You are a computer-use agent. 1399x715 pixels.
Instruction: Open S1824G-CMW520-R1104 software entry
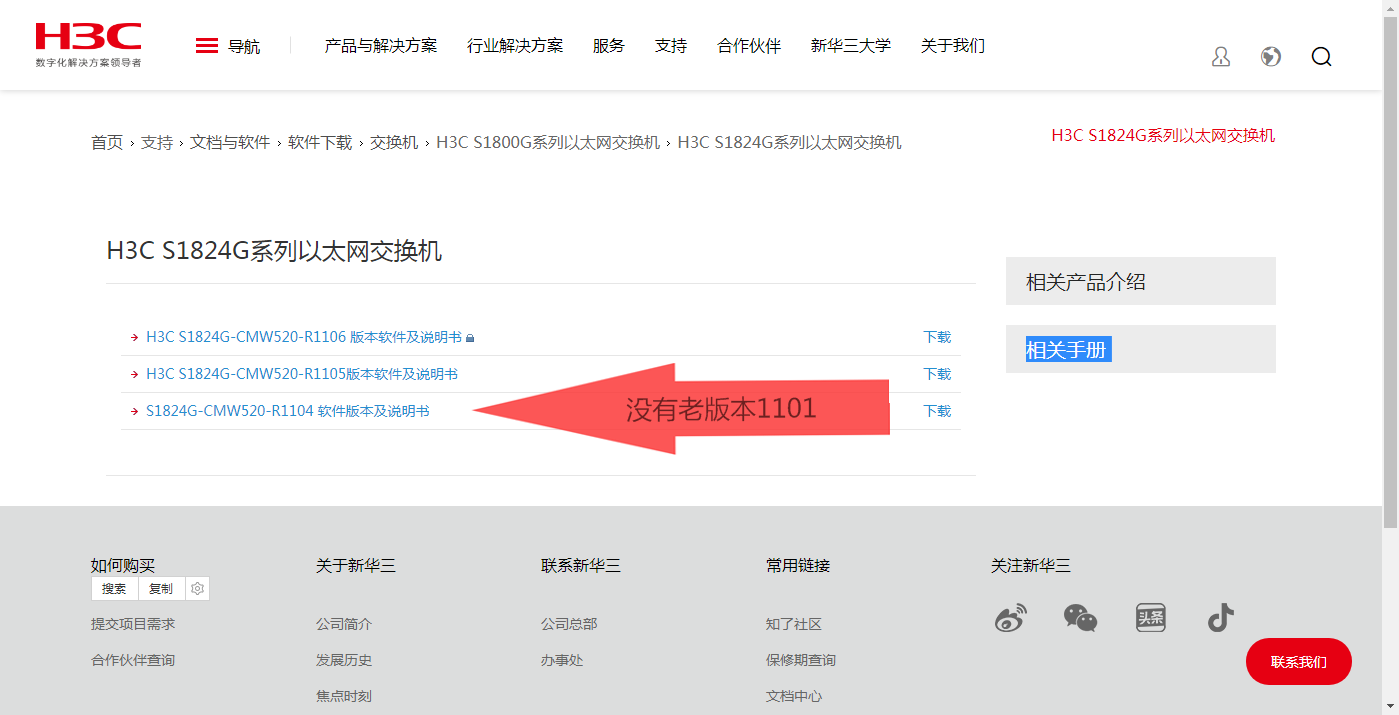point(288,411)
